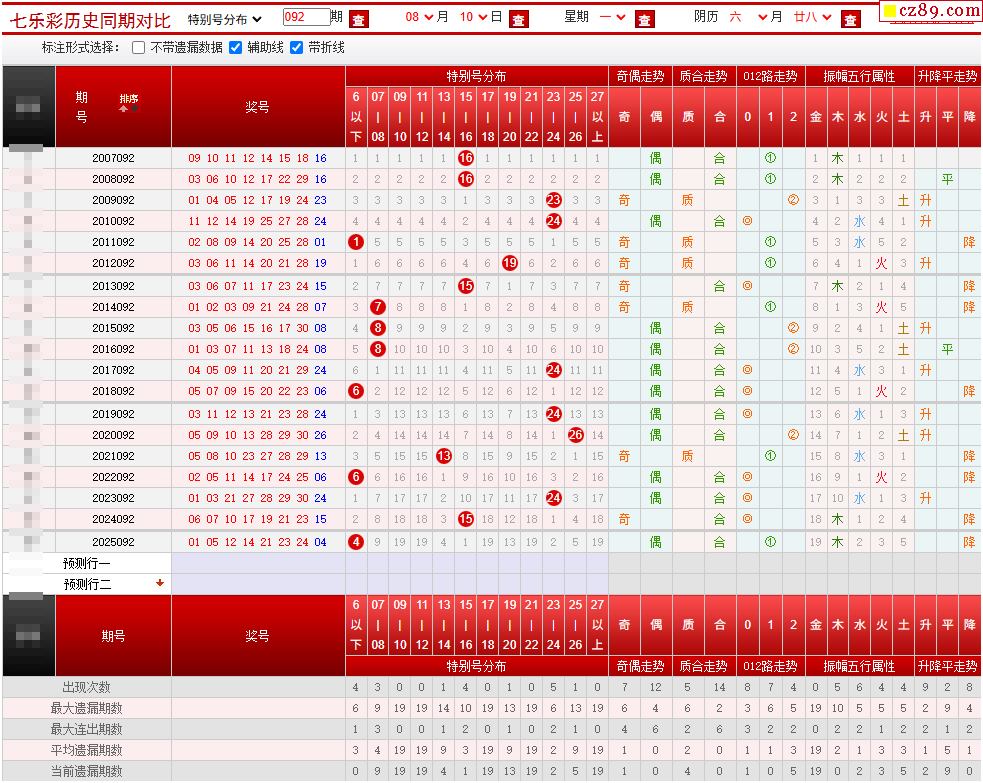Viewport: 983px width, 783px height.
Task: Click the issue number input field showing 092
Action: pyautogui.click(x=307, y=17)
